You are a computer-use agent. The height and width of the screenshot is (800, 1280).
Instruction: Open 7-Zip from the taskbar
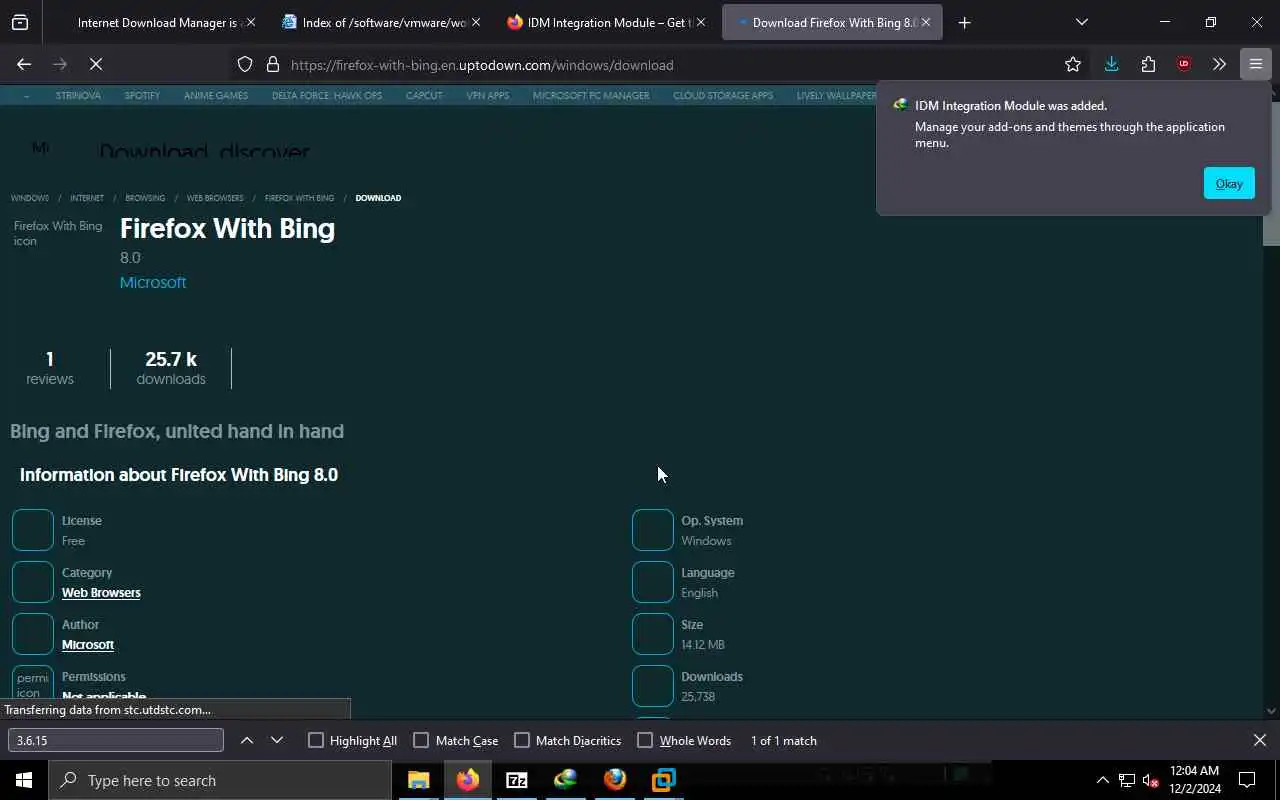tap(516, 780)
